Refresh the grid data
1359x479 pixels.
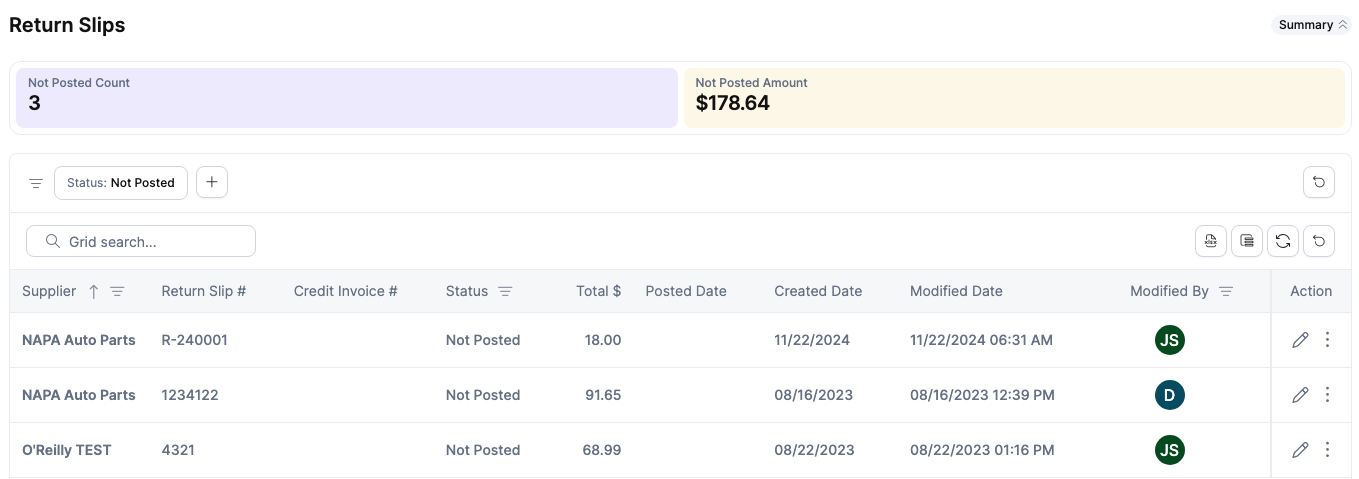pos(1283,241)
